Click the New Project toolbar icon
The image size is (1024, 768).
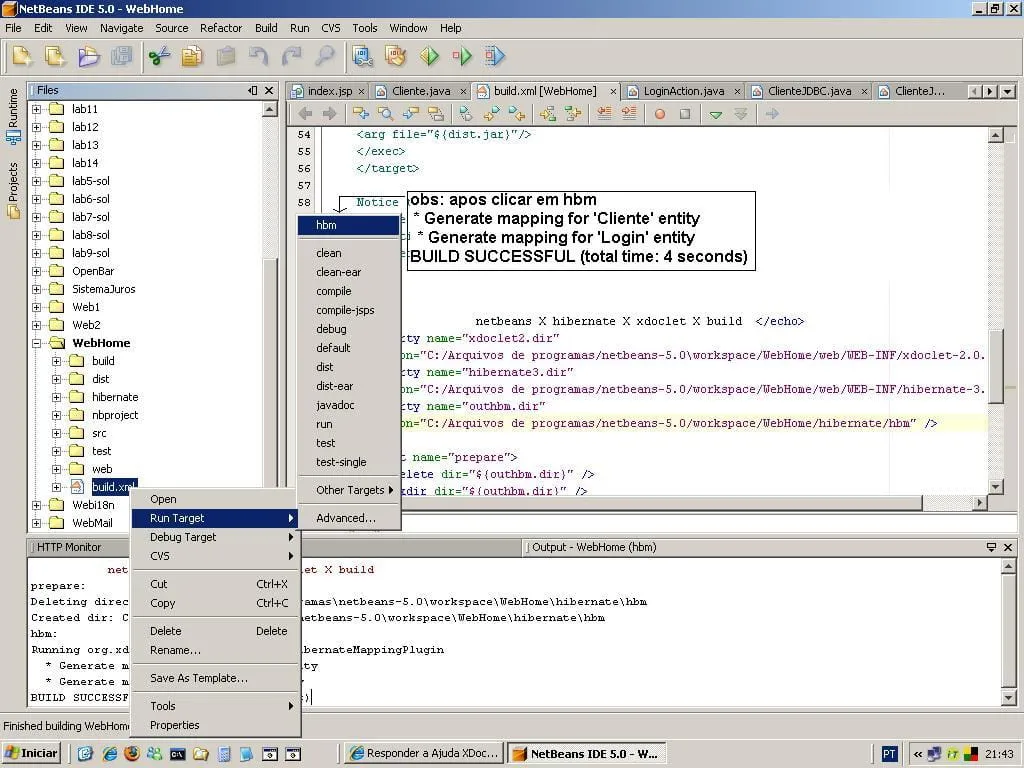[55, 56]
